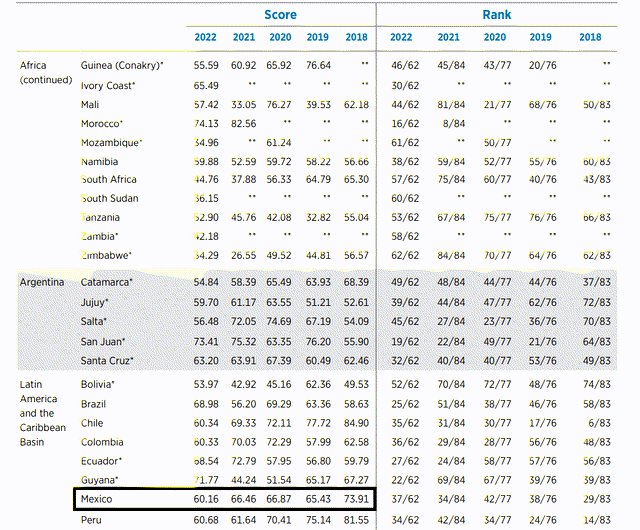Viewport: 640px width, 530px height.
Task: Click San Juan's 2019 score 76.20
Action: 318,342
